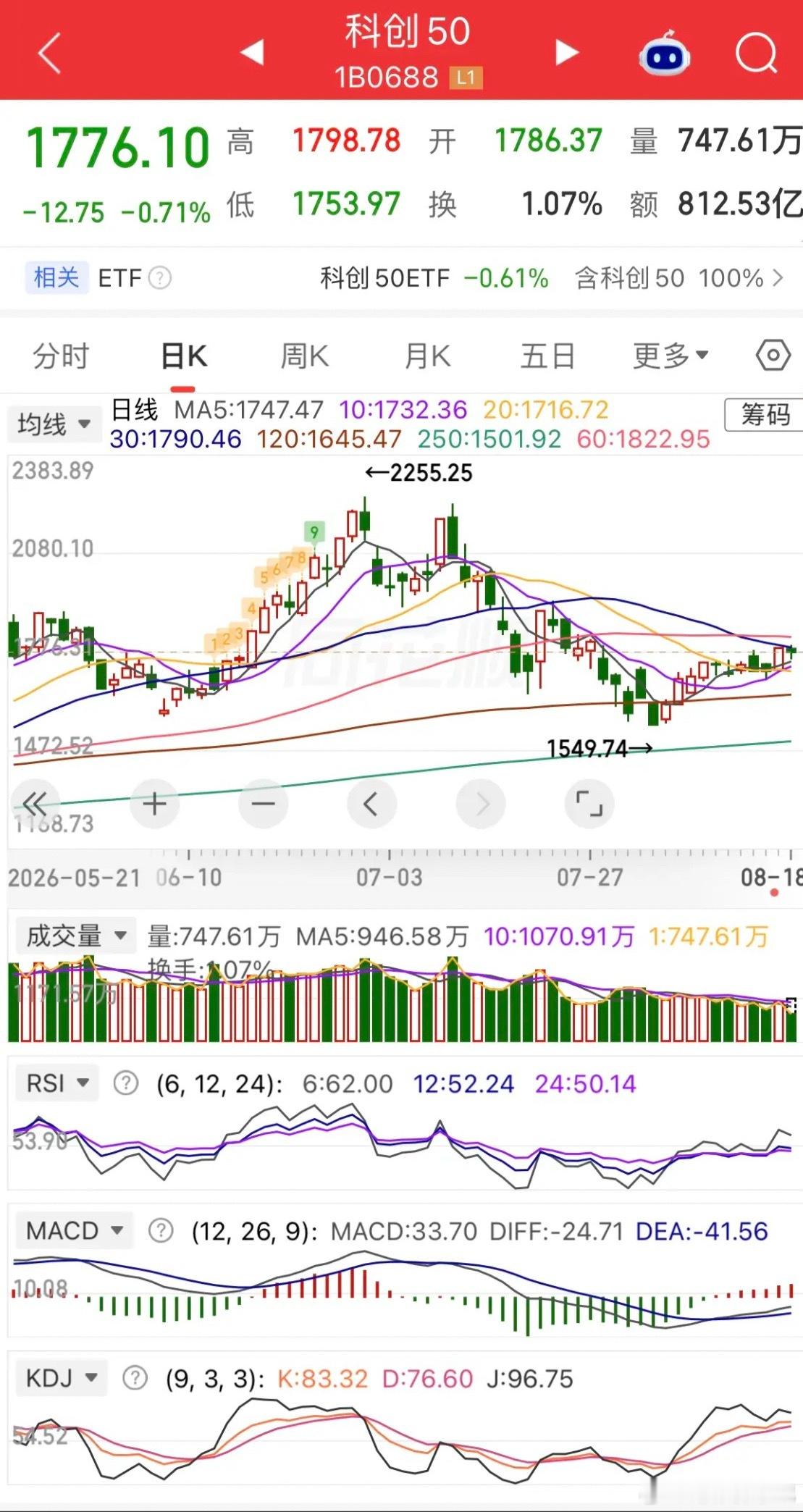The width and height of the screenshot is (803, 1512).
Task: Expand chart to fullscreen icon
Action: coord(589,804)
